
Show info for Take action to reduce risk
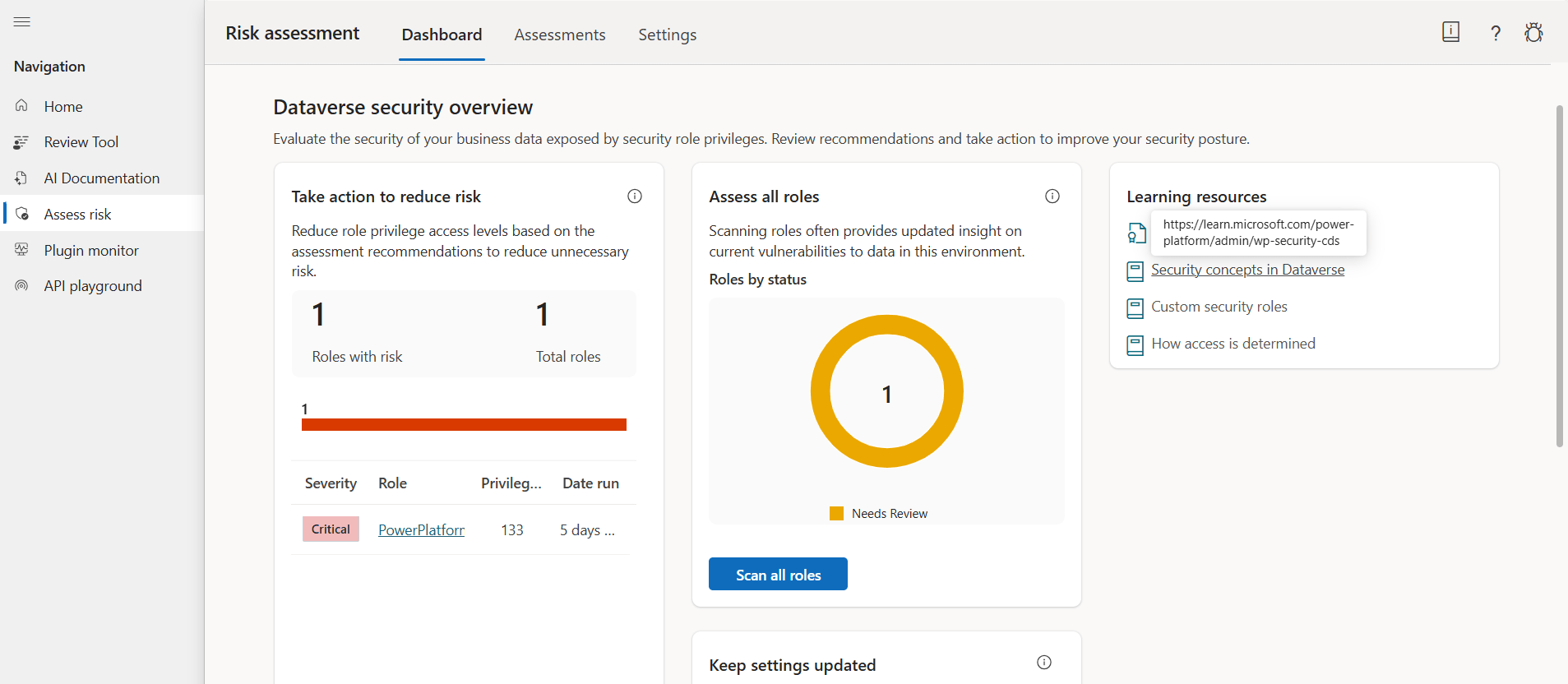(x=634, y=196)
